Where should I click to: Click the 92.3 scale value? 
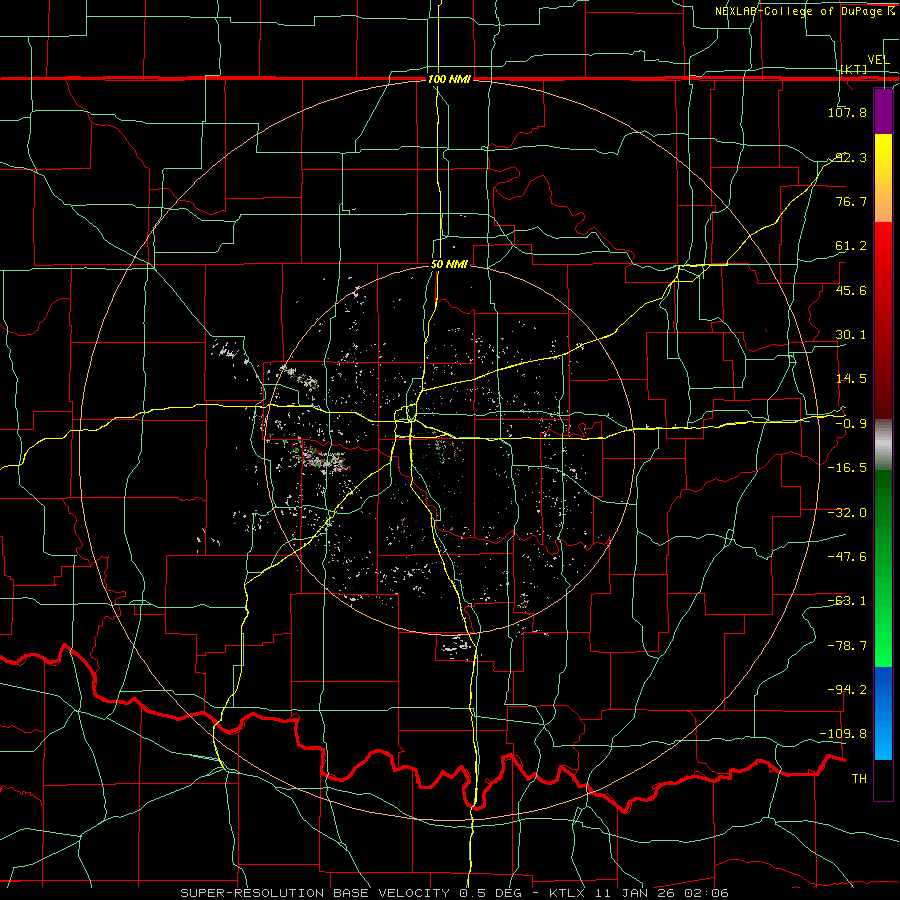(x=851, y=157)
